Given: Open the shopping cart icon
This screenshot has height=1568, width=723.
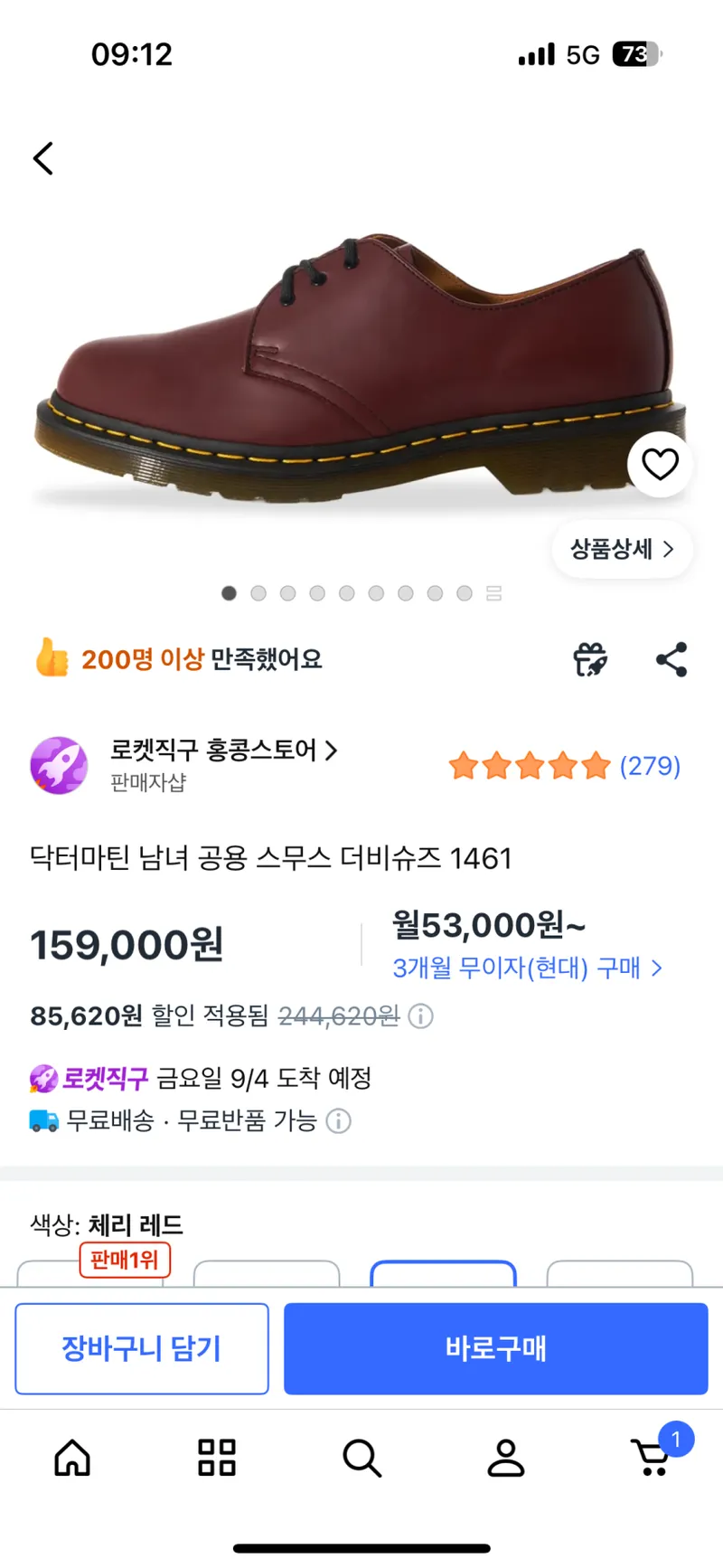Looking at the screenshot, I should pos(653,1456).
